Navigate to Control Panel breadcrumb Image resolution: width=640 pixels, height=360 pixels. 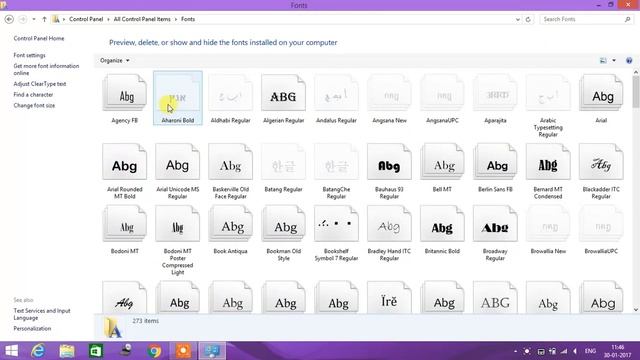point(86,19)
